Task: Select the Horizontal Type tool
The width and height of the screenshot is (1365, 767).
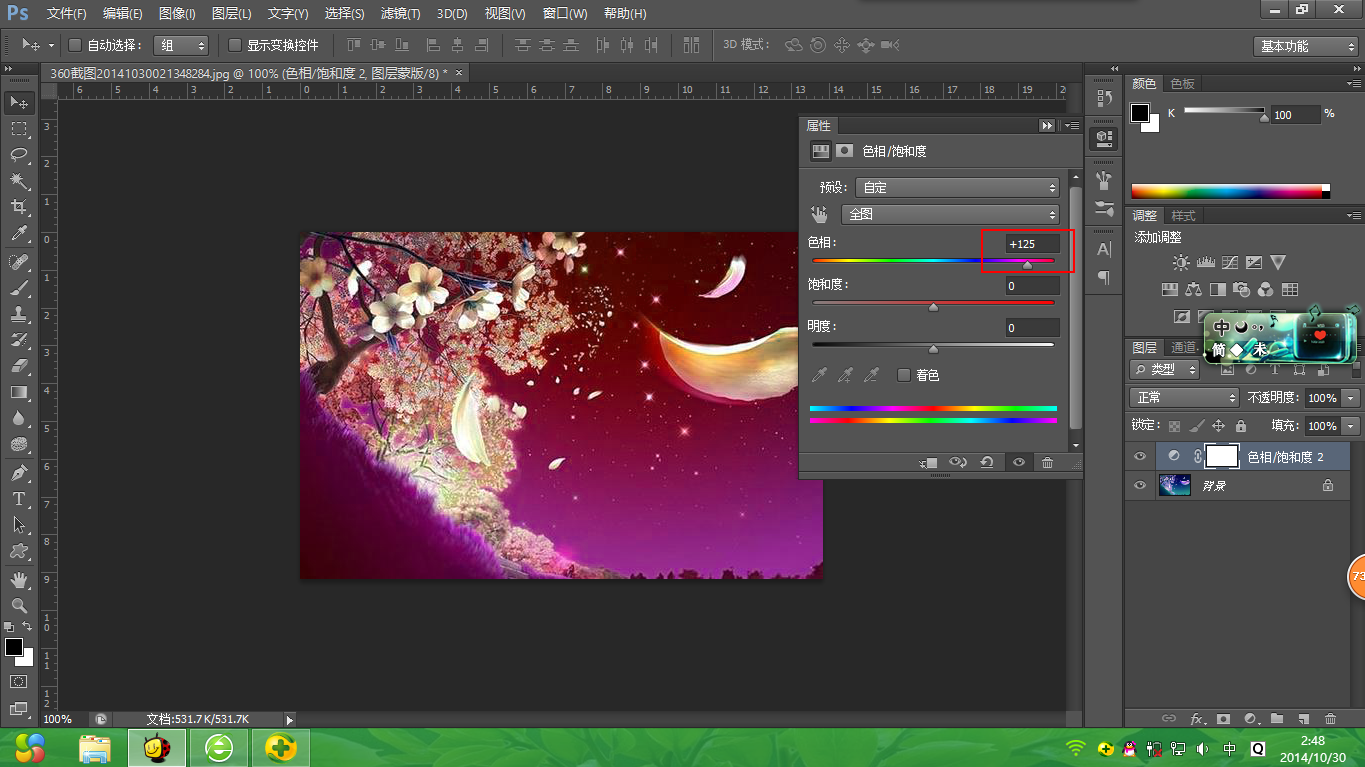Action: coord(19,498)
